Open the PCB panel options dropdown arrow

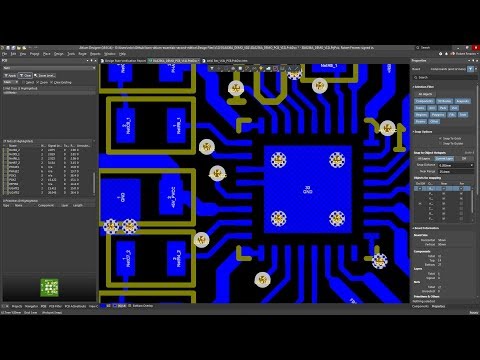click(88, 61)
